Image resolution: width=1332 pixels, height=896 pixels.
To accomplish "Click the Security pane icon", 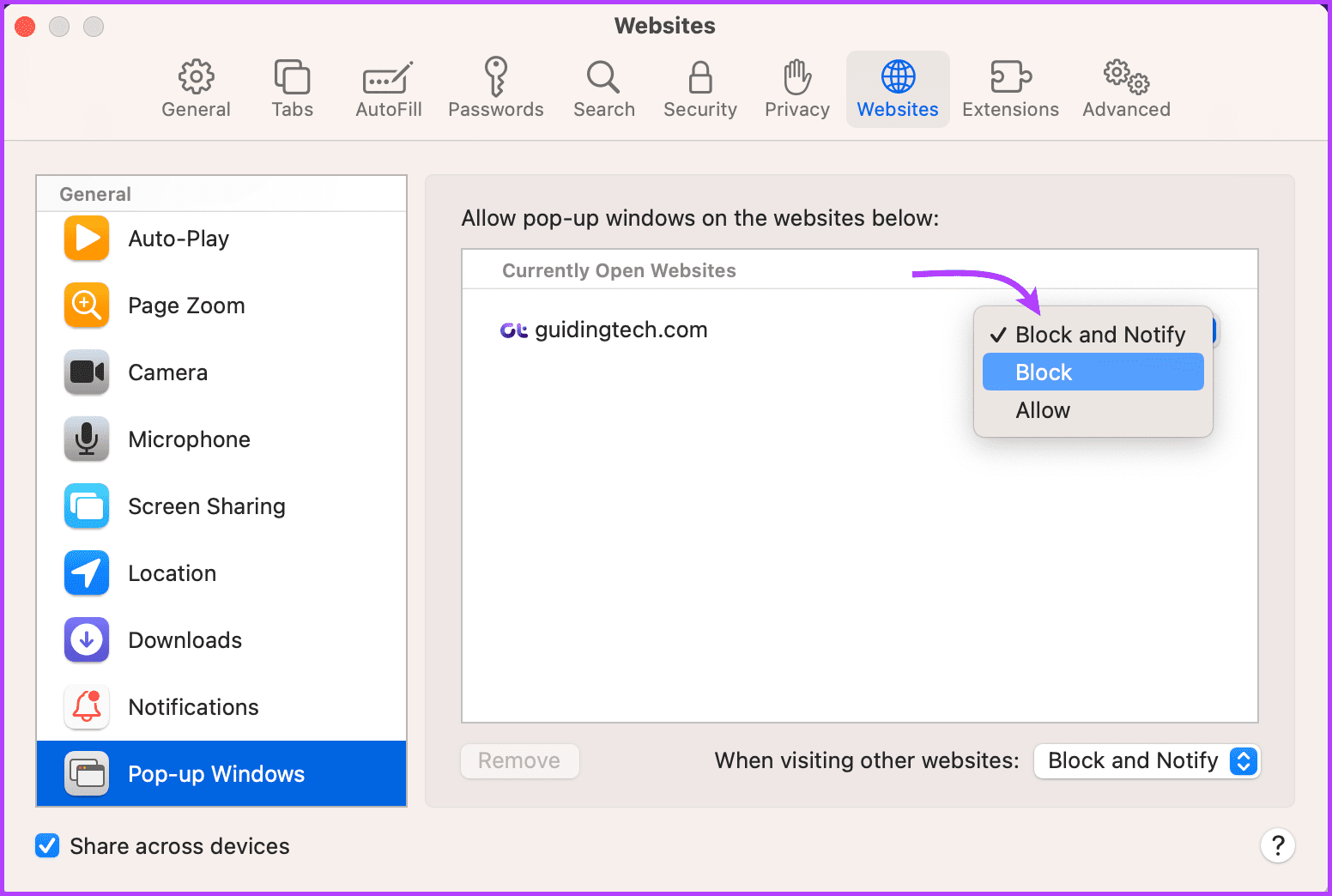I will pyautogui.click(x=699, y=87).
